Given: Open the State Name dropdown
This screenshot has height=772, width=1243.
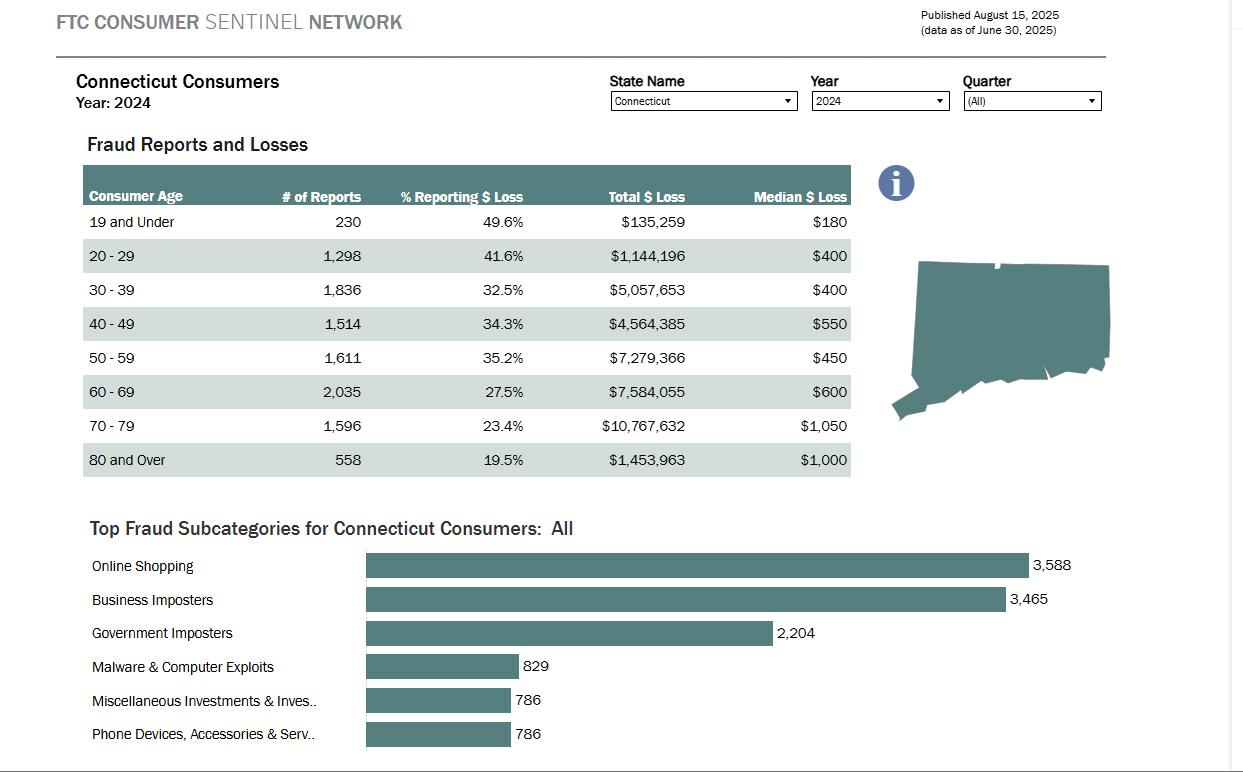Looking at the screenshot, I should click(704, 101).
